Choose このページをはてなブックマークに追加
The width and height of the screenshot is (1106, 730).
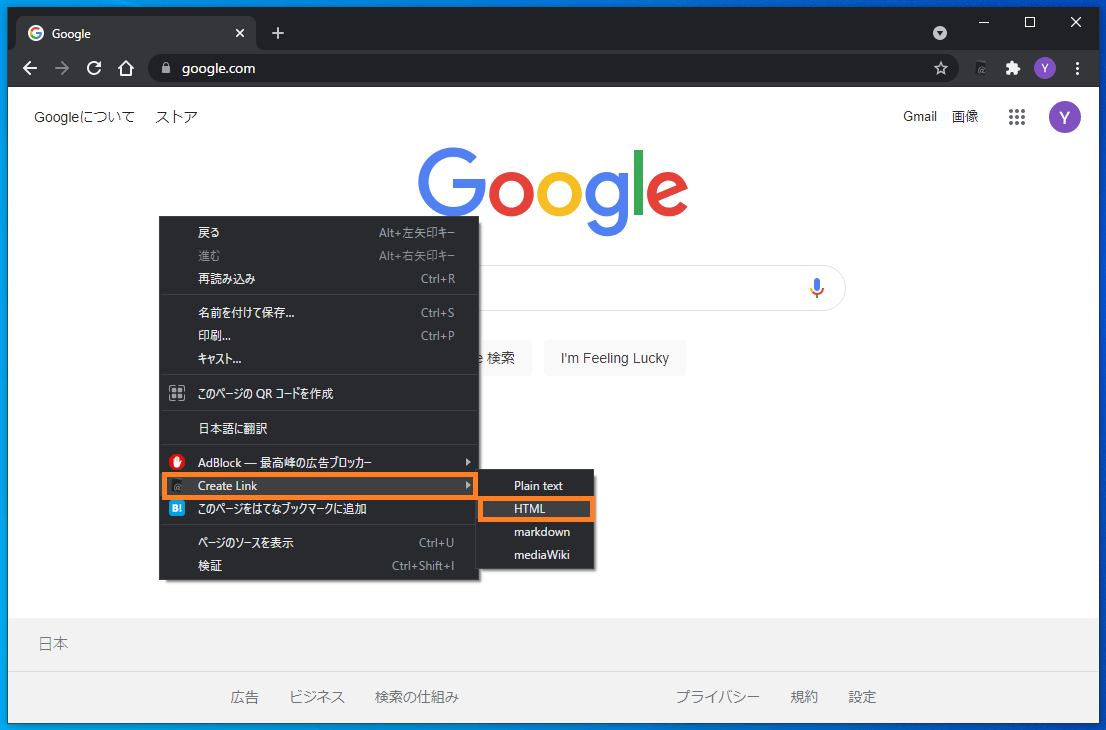[x=320, y=509]
